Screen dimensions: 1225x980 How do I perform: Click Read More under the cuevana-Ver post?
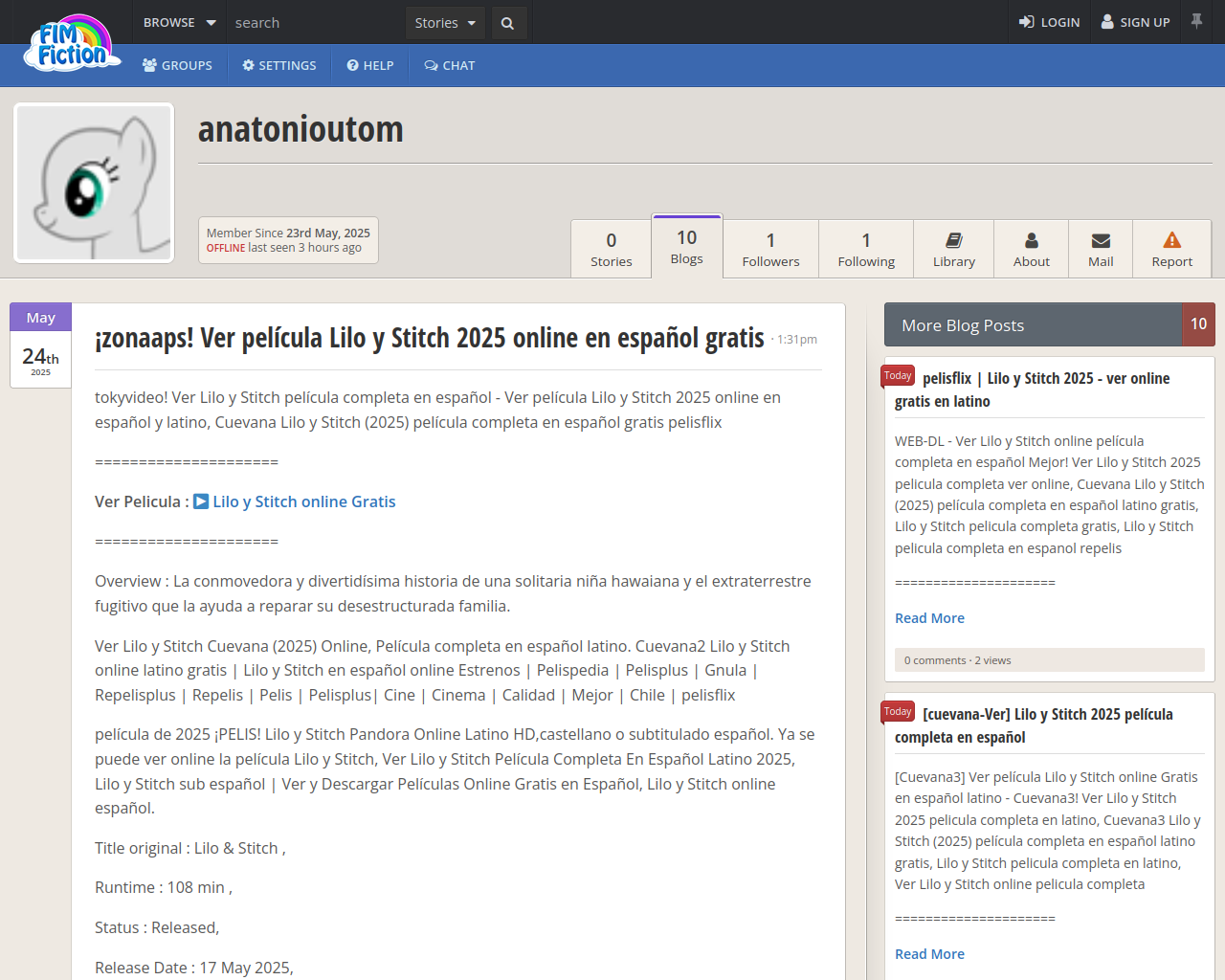pyautogui.click(x=929, y=954)
